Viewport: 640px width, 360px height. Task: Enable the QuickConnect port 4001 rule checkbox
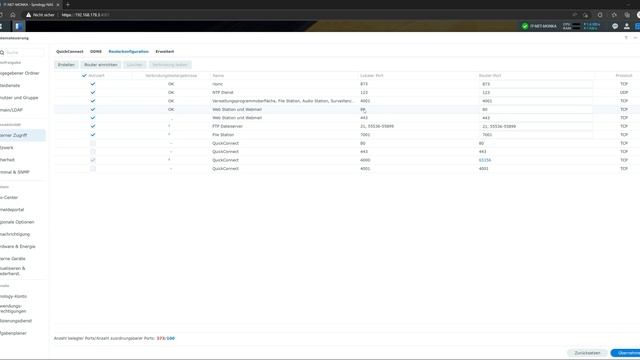click(x=93, y=169)
